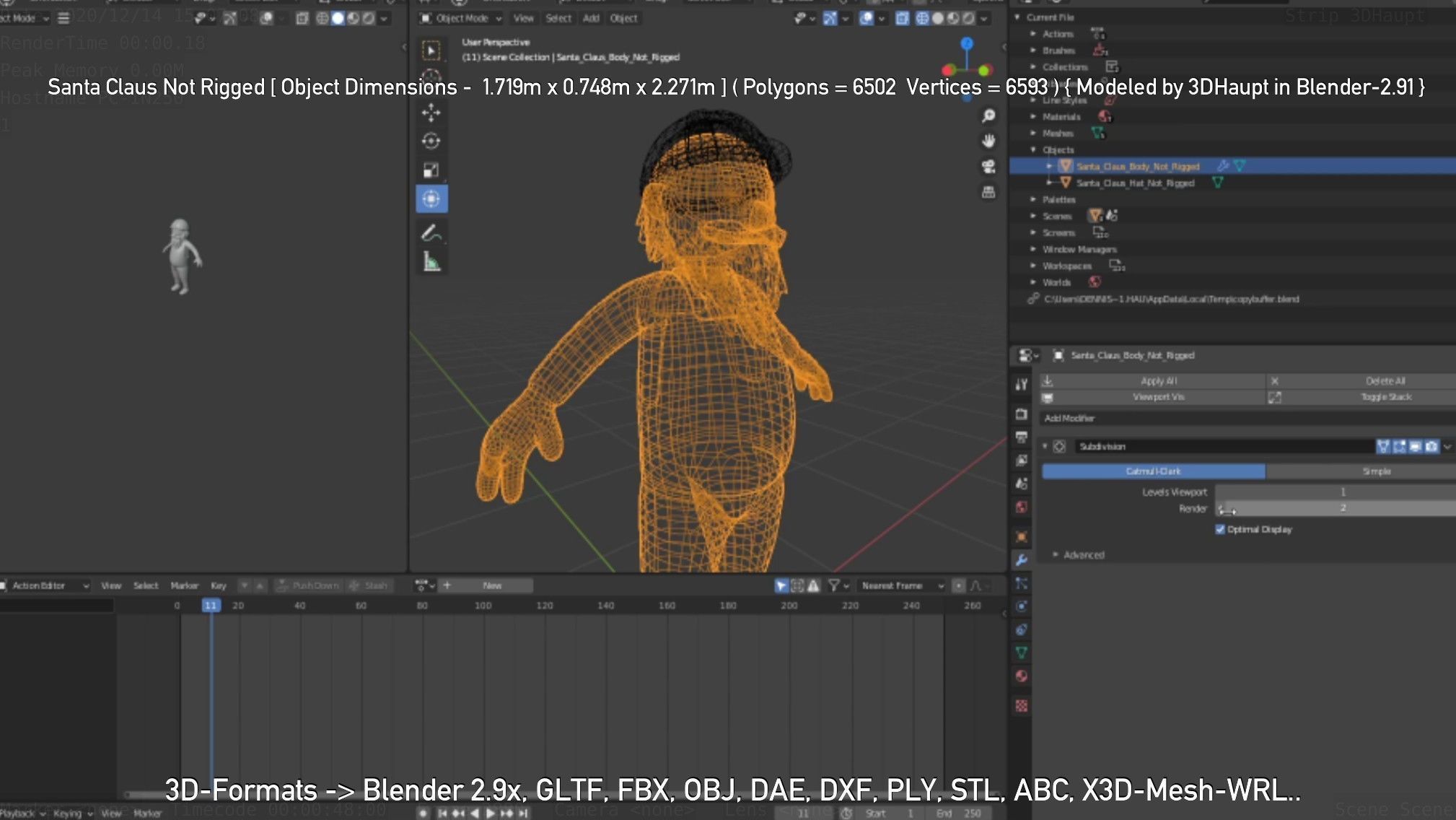Open the Add Modifier dropdown
1456x820 pixels.
click(x=1247, y=419)
